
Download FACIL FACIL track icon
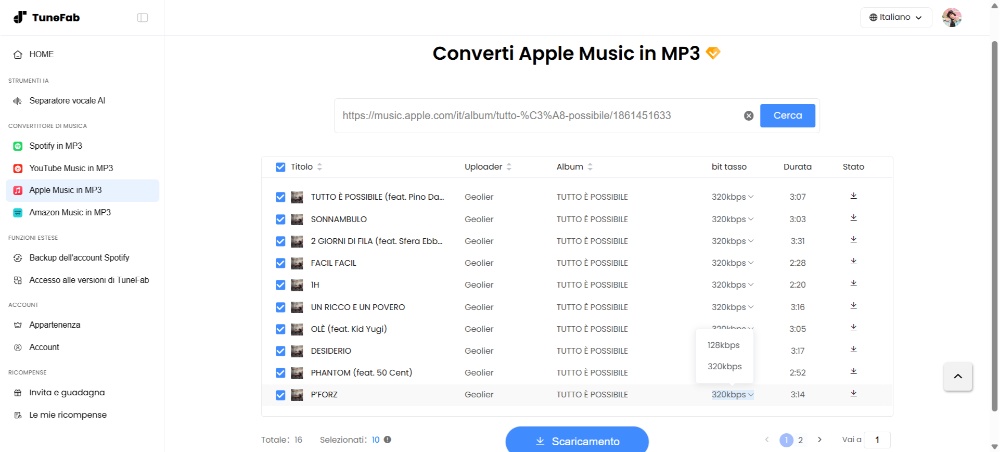pos(853,261)
